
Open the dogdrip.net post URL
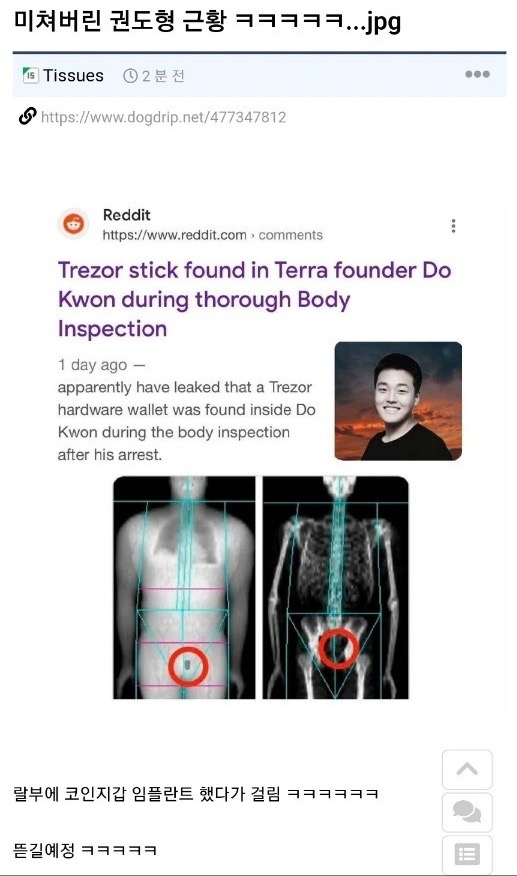[164, 117]
